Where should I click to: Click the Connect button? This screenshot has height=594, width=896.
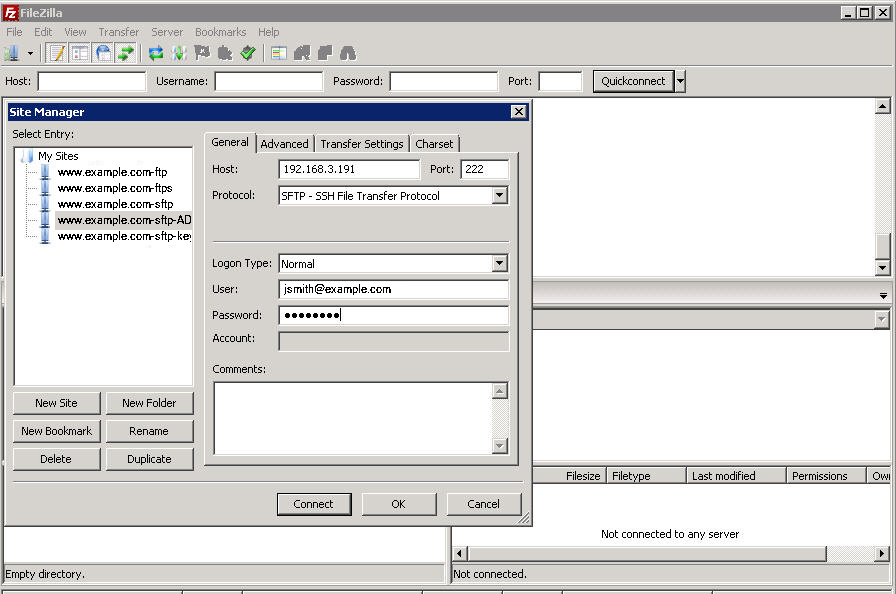314,504
